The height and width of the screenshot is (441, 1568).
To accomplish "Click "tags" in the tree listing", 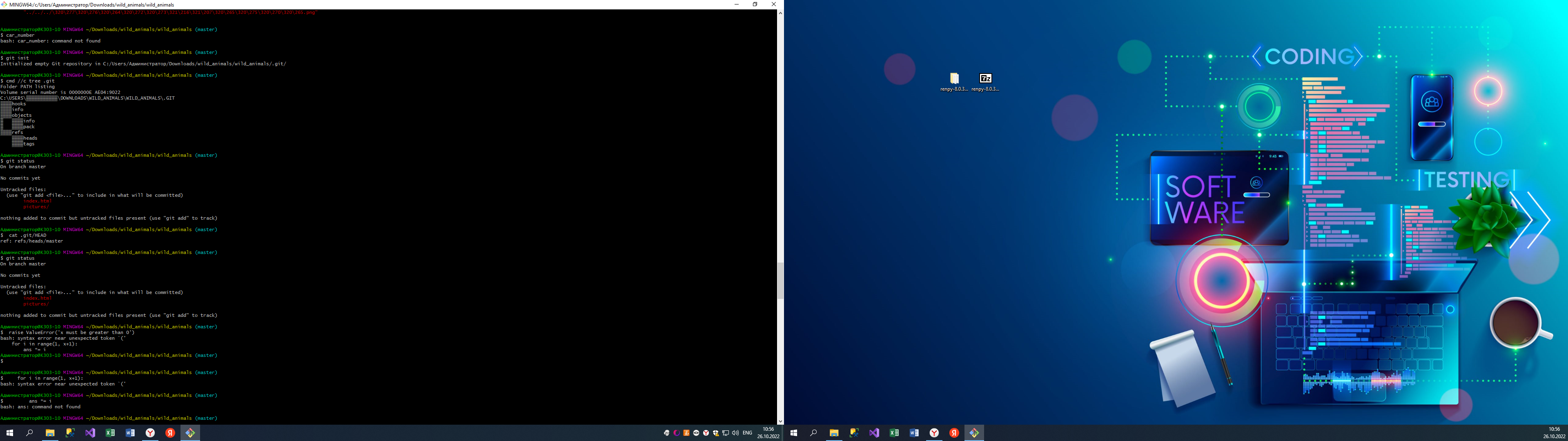I will tap(29, 144).
